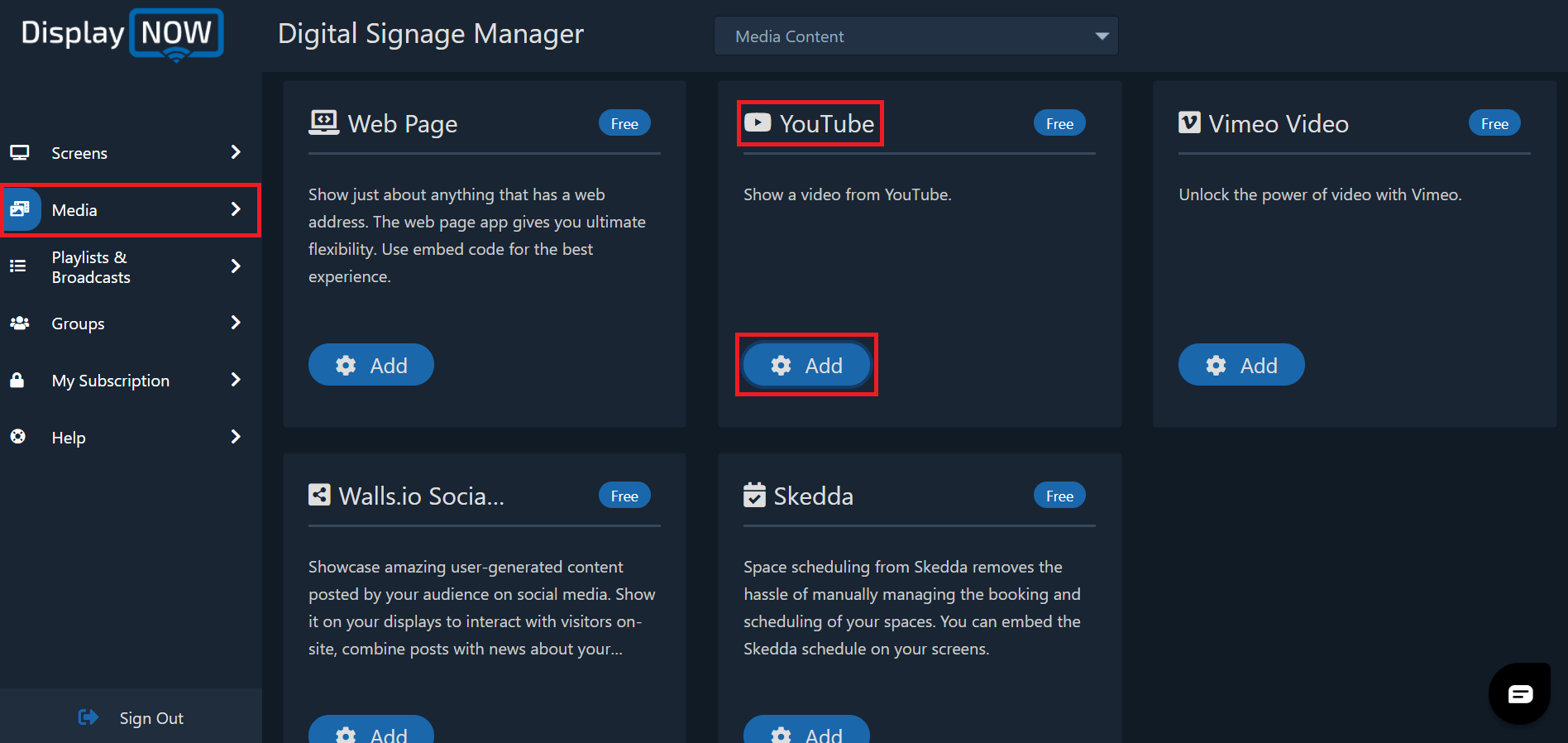Click the YouTube card title
The image size is (1568, 743).
(827, 123)
